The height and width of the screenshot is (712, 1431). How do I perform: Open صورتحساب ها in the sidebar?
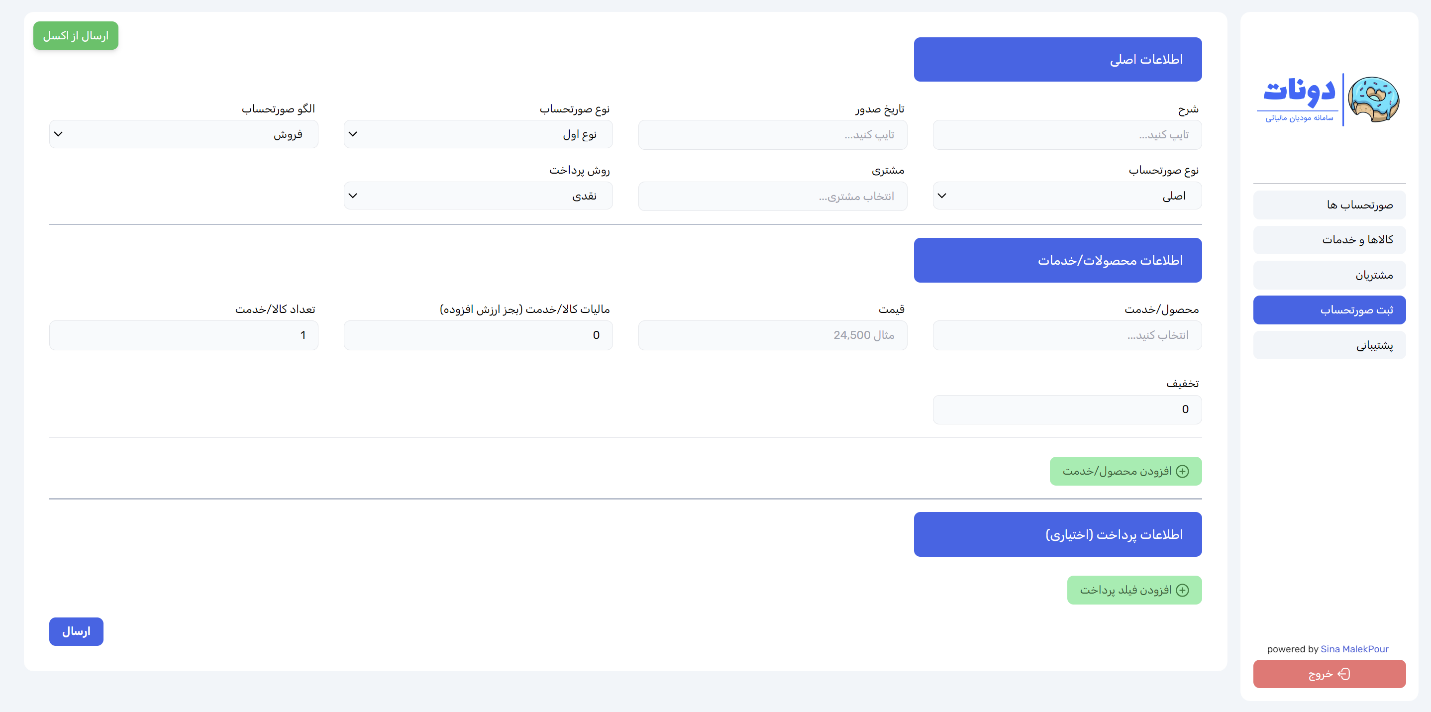point(1329,205)
